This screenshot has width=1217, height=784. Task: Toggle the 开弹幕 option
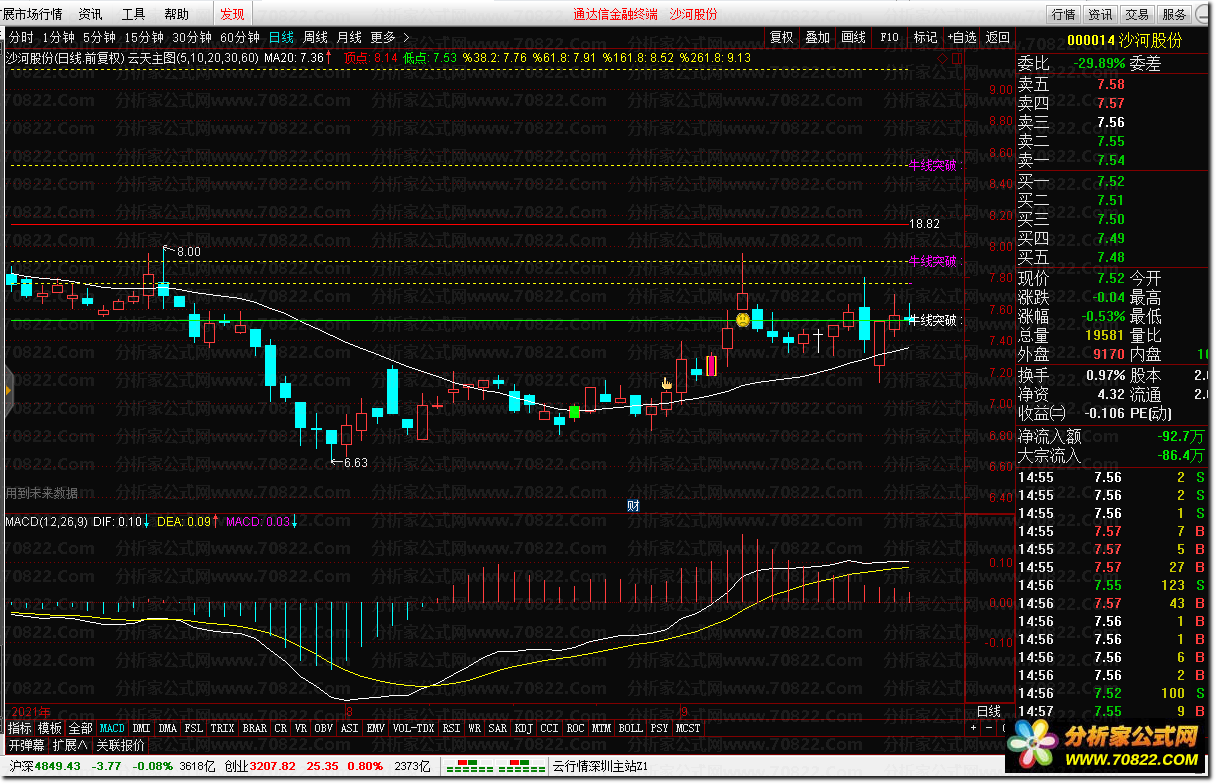[x=27, y=745]
